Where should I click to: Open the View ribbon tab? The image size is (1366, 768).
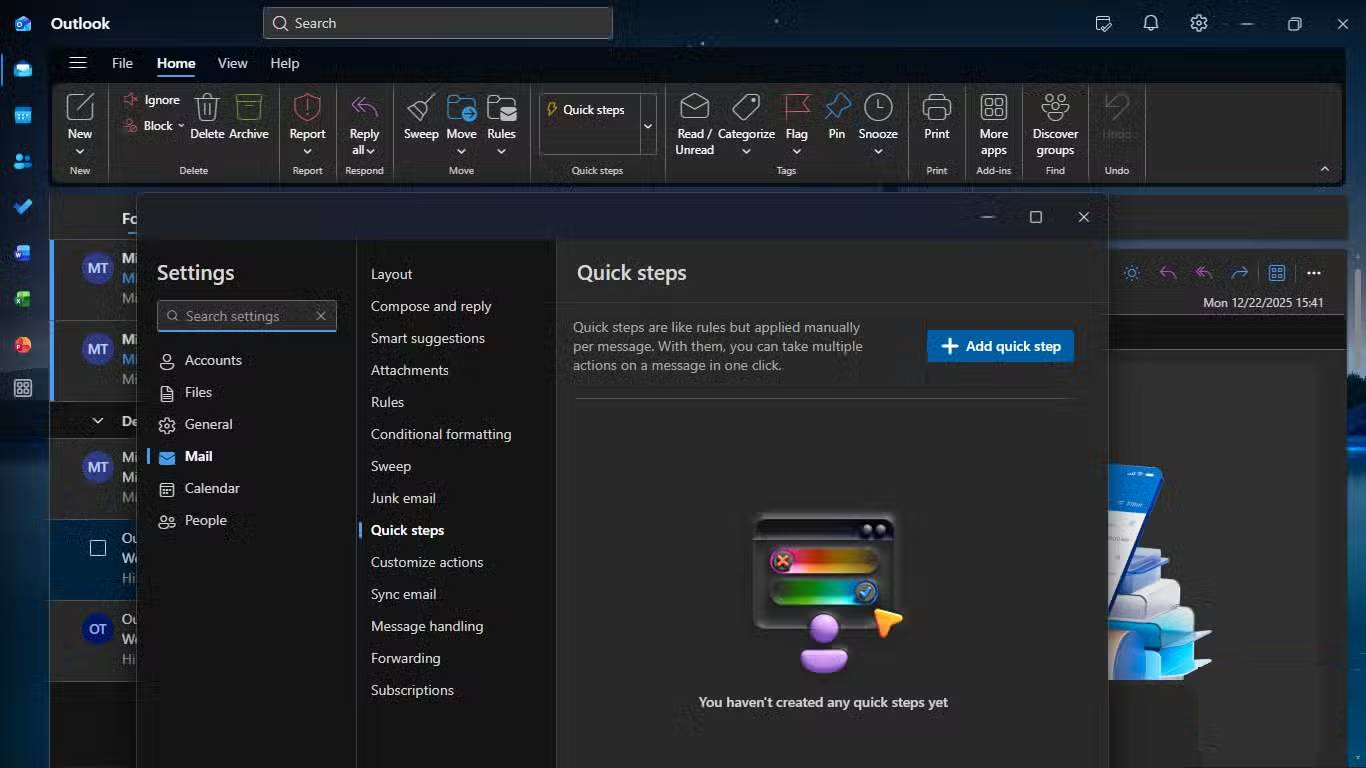232,63
